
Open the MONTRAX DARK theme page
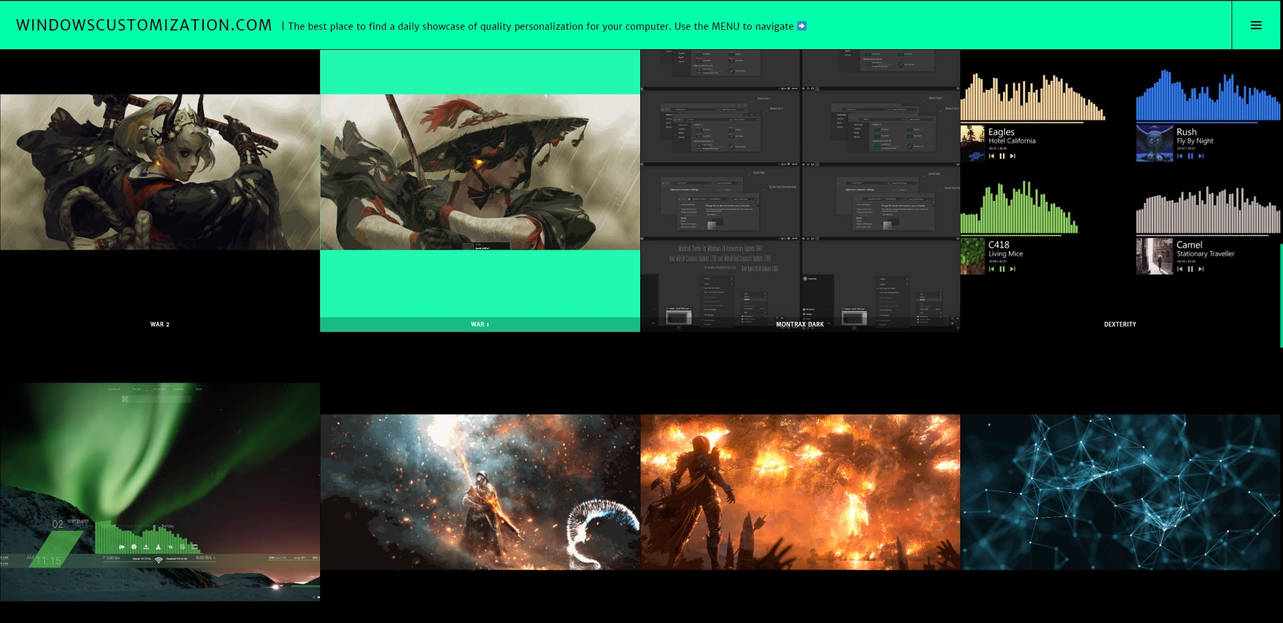[x=799, y=323]
